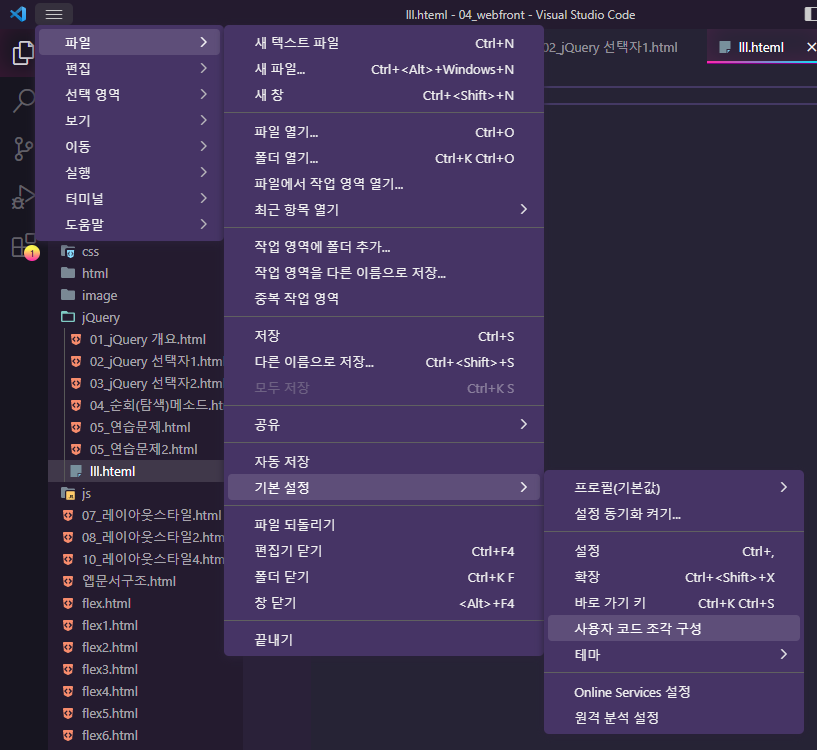Toggle 자동 저장 option
Screen dimensions: 817x750
point(384,462)
